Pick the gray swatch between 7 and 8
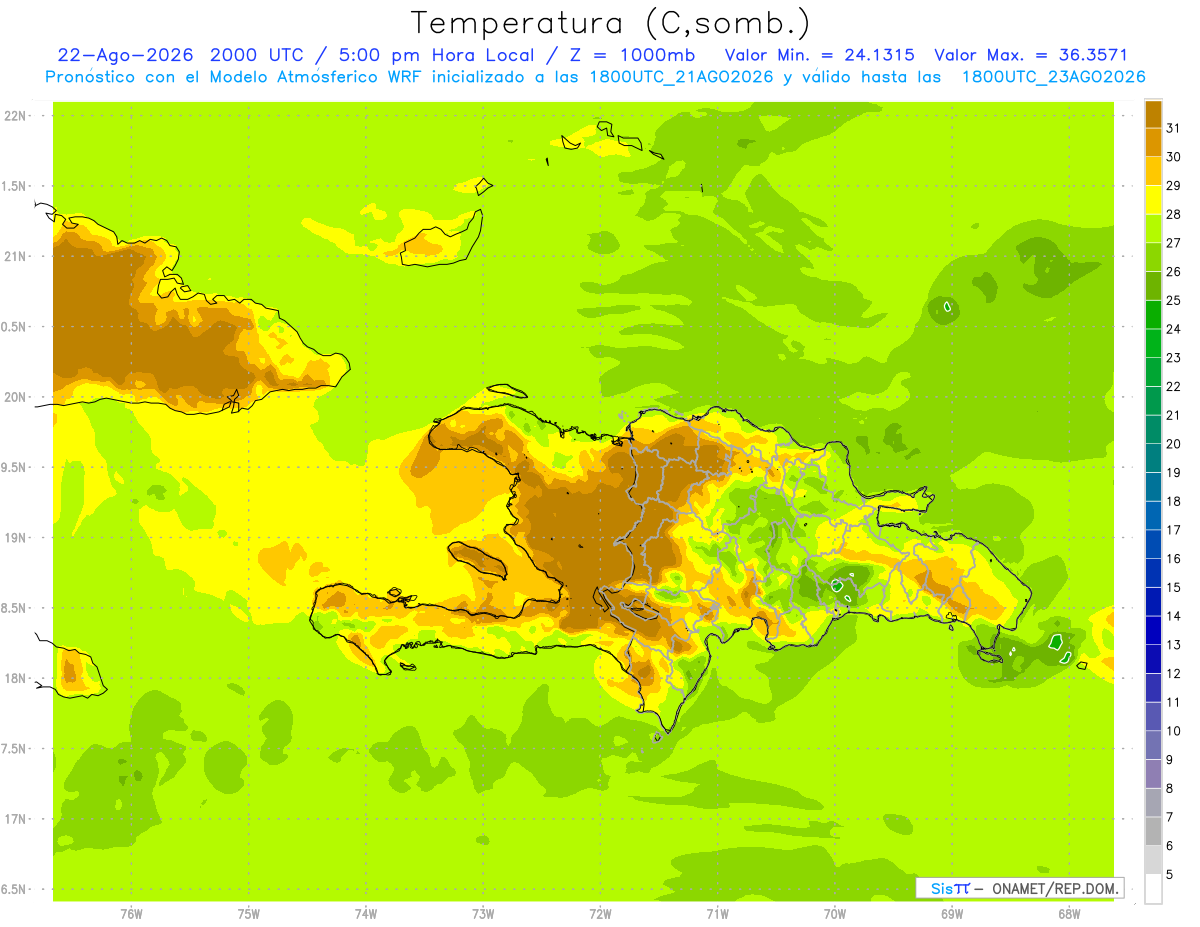Viewport: 1200px width, 927px height. (x=1153, y=802)
